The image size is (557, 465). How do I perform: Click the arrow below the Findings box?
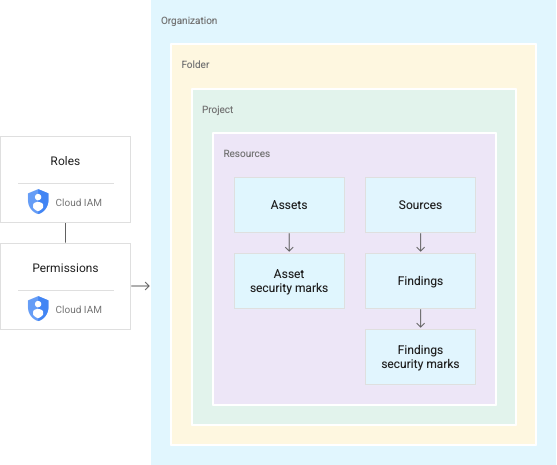click(421, 319)
